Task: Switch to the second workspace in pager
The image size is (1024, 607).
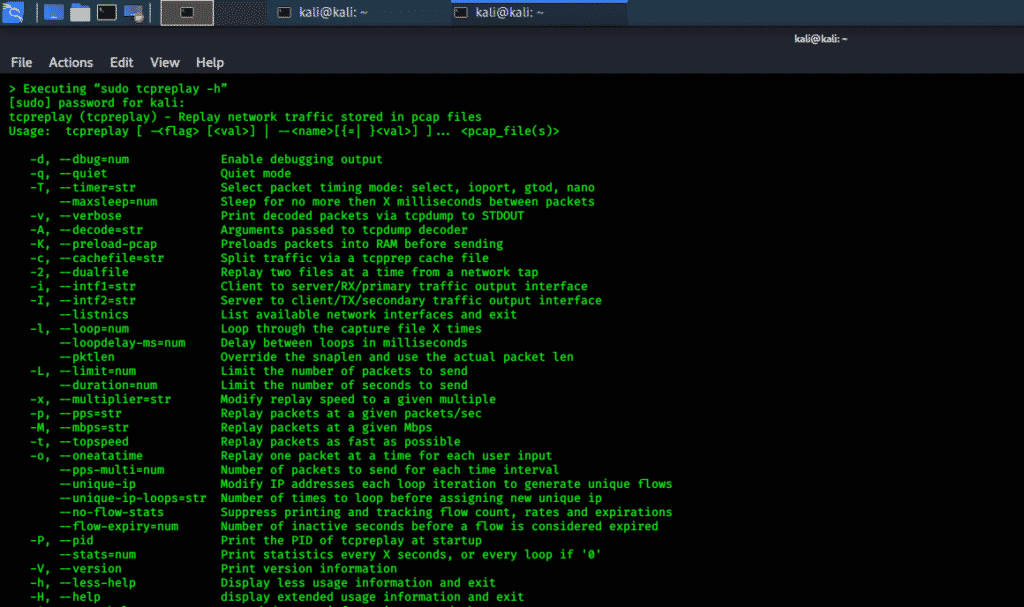Action: (240, 12)
